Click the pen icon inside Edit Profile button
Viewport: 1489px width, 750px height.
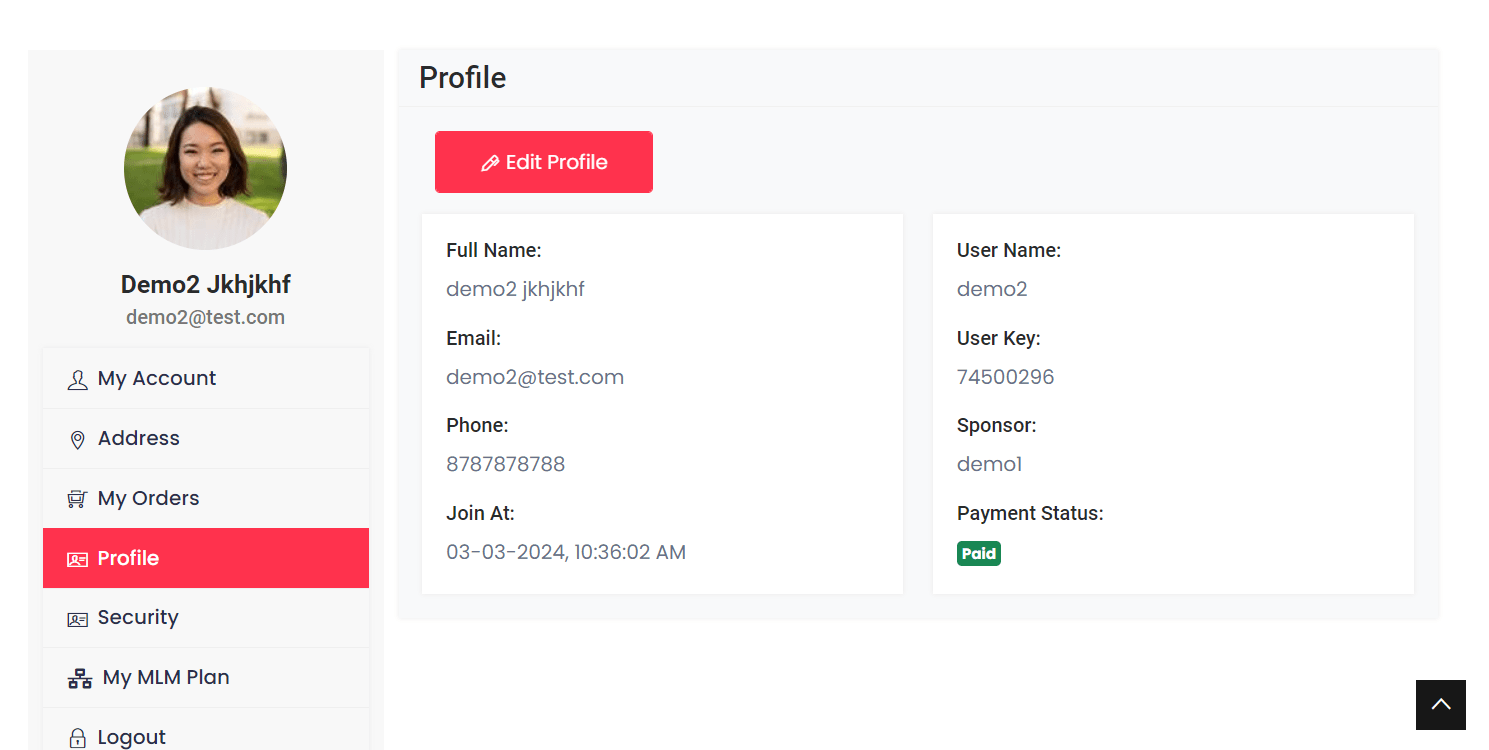490,162
